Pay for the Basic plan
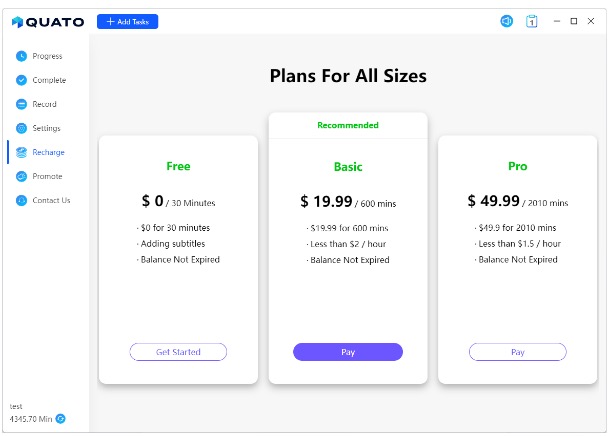The width and height of the screenshot is (616, 436). (x=348, y=352)
